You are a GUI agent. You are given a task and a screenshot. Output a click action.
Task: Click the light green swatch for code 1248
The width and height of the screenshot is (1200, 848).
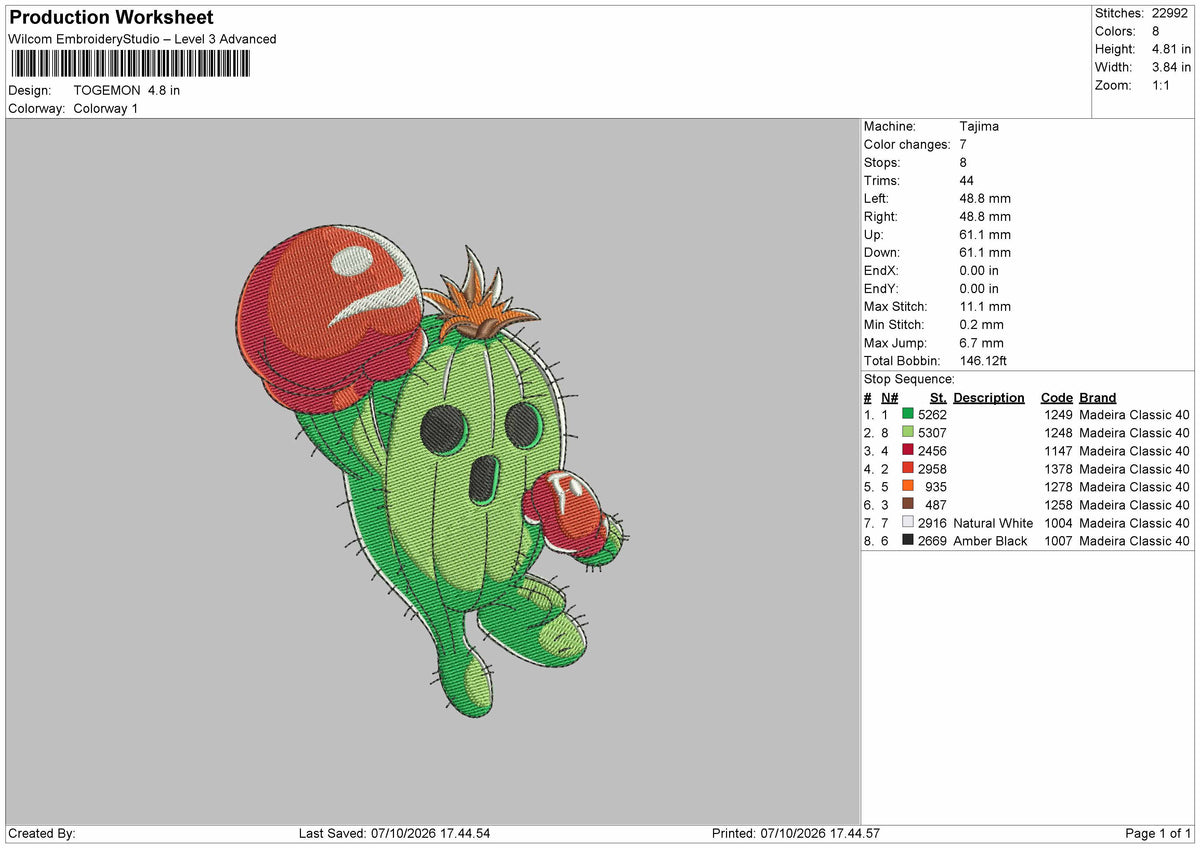(x=908, y=433)
